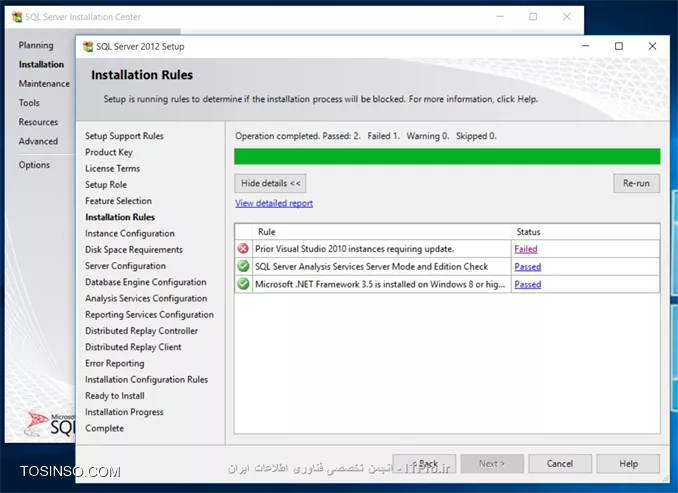Select Maintenance in Installation Center sidebar
The image size is (678, 493).
[x=44, y=83]
